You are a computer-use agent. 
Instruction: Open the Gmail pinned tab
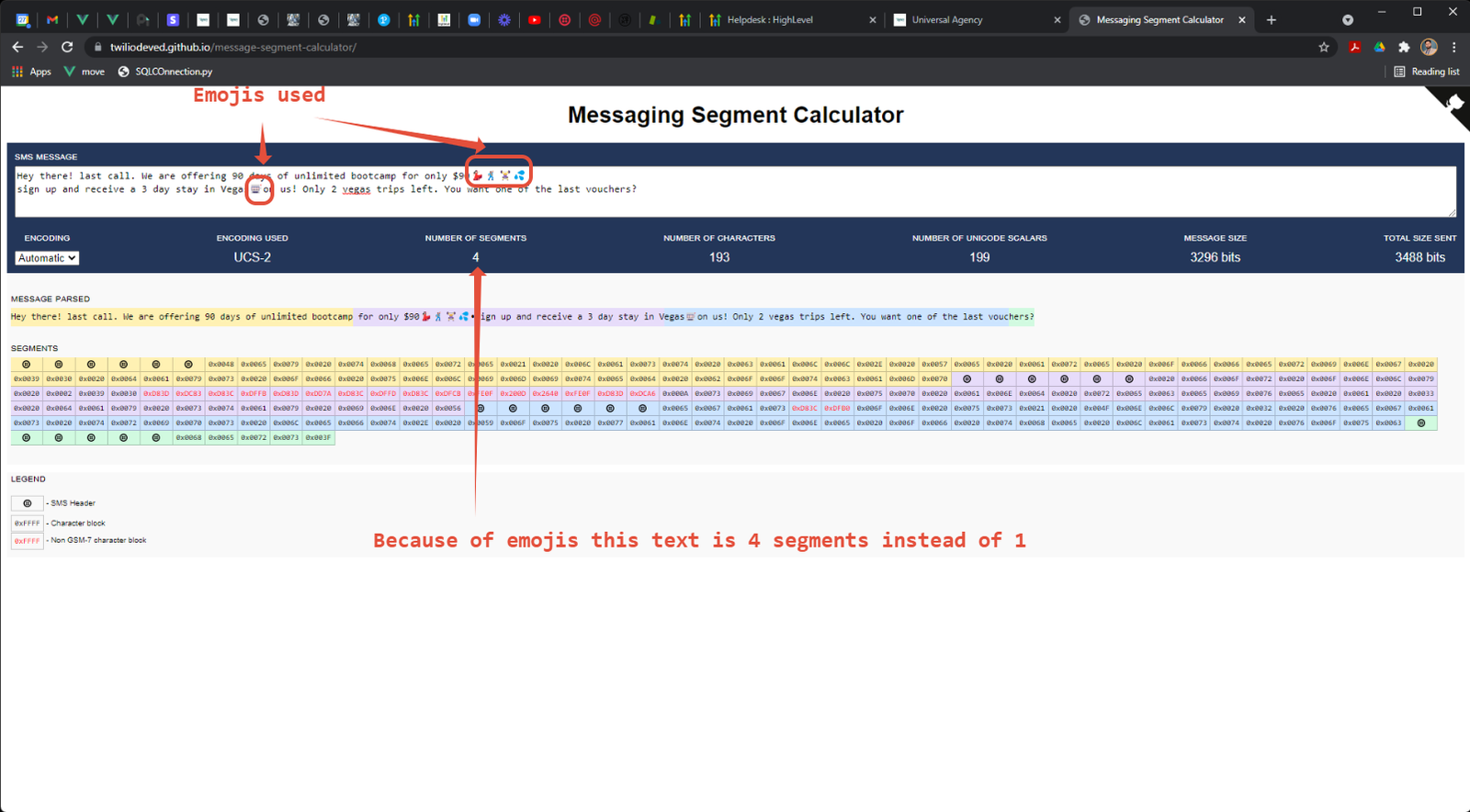52,19
